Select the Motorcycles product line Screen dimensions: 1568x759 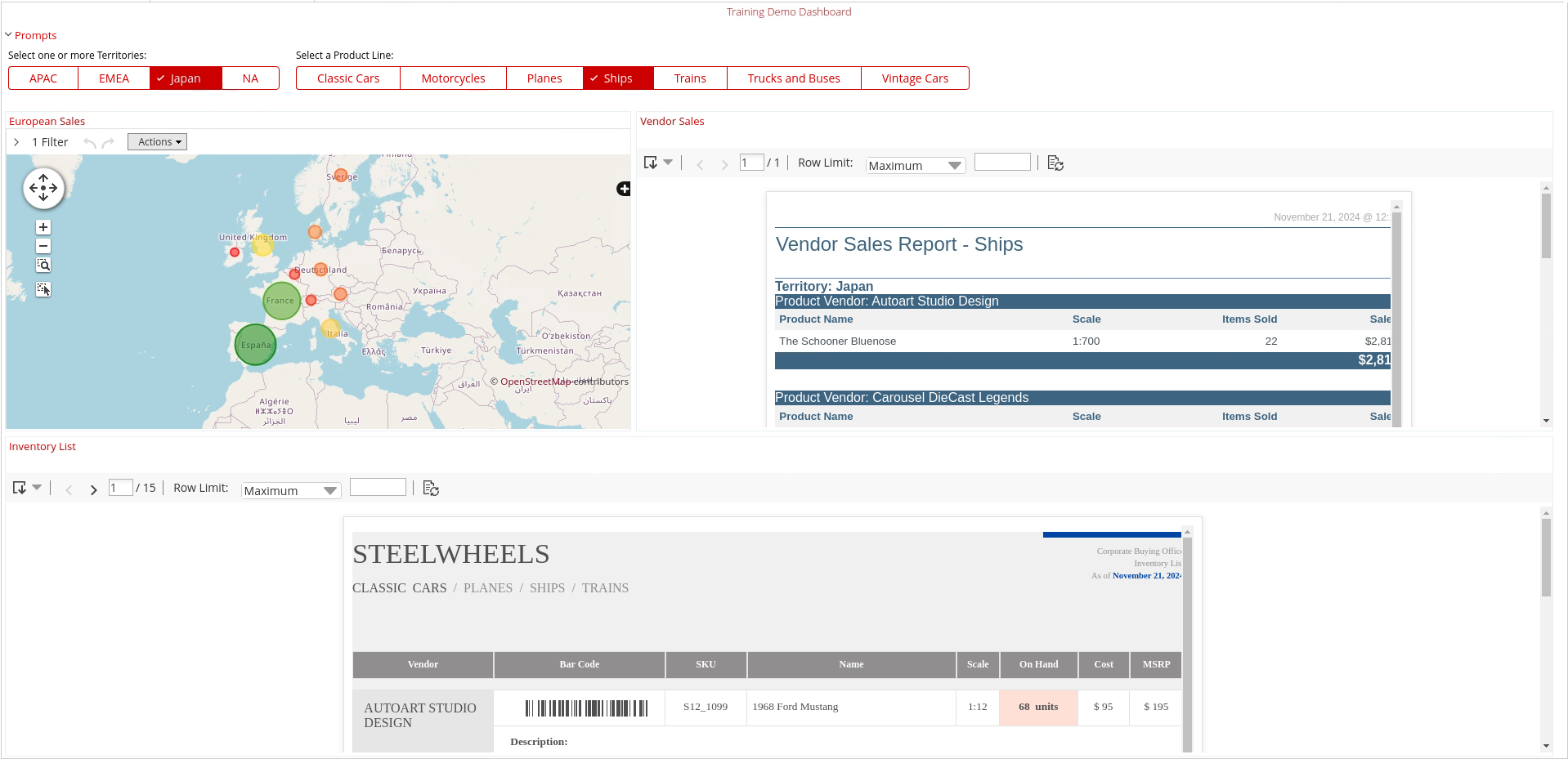(454, 78)
